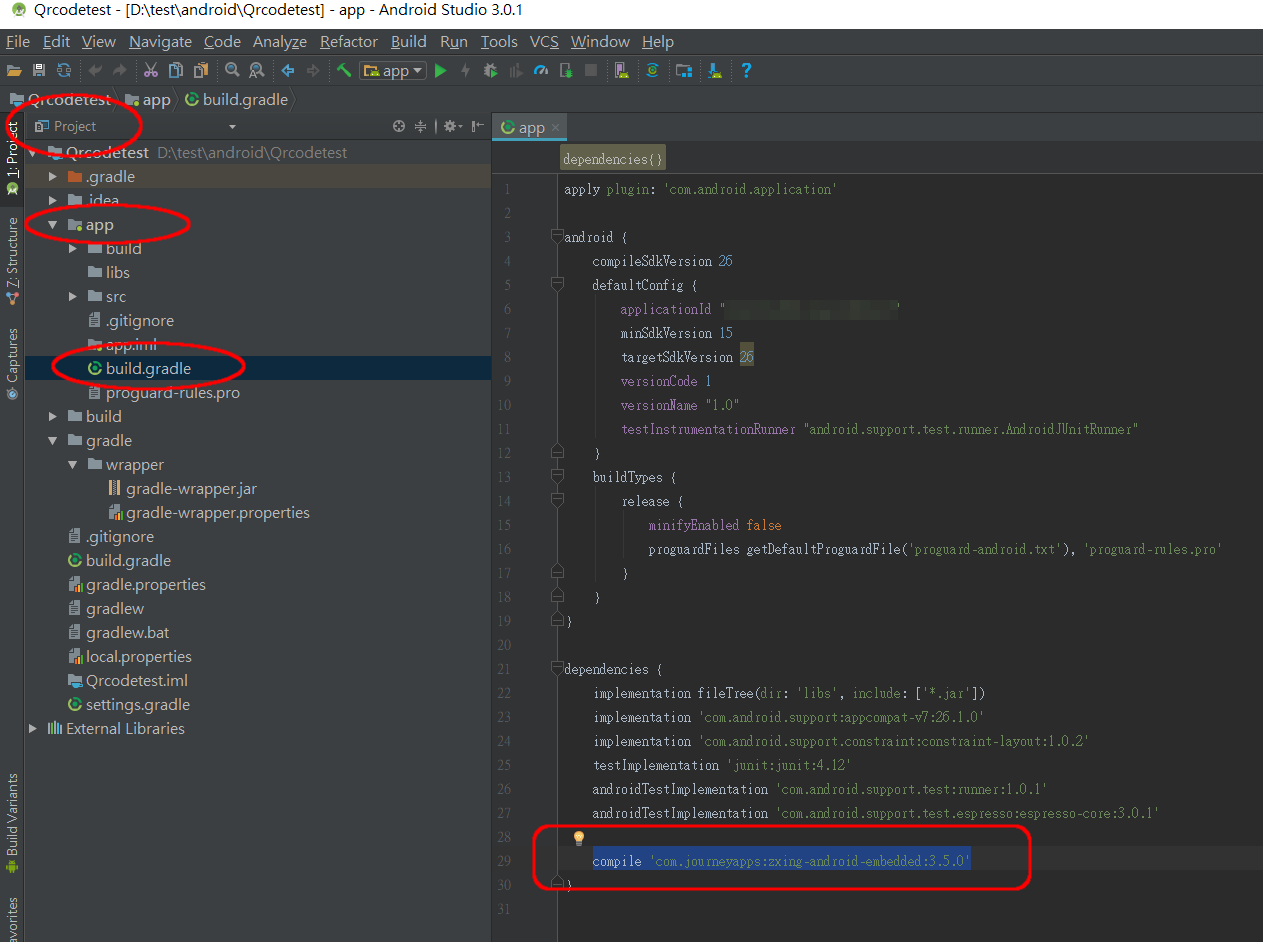Run app with green play button
This screenshot has height=942, width=1263.
click(x=440, y=70)
